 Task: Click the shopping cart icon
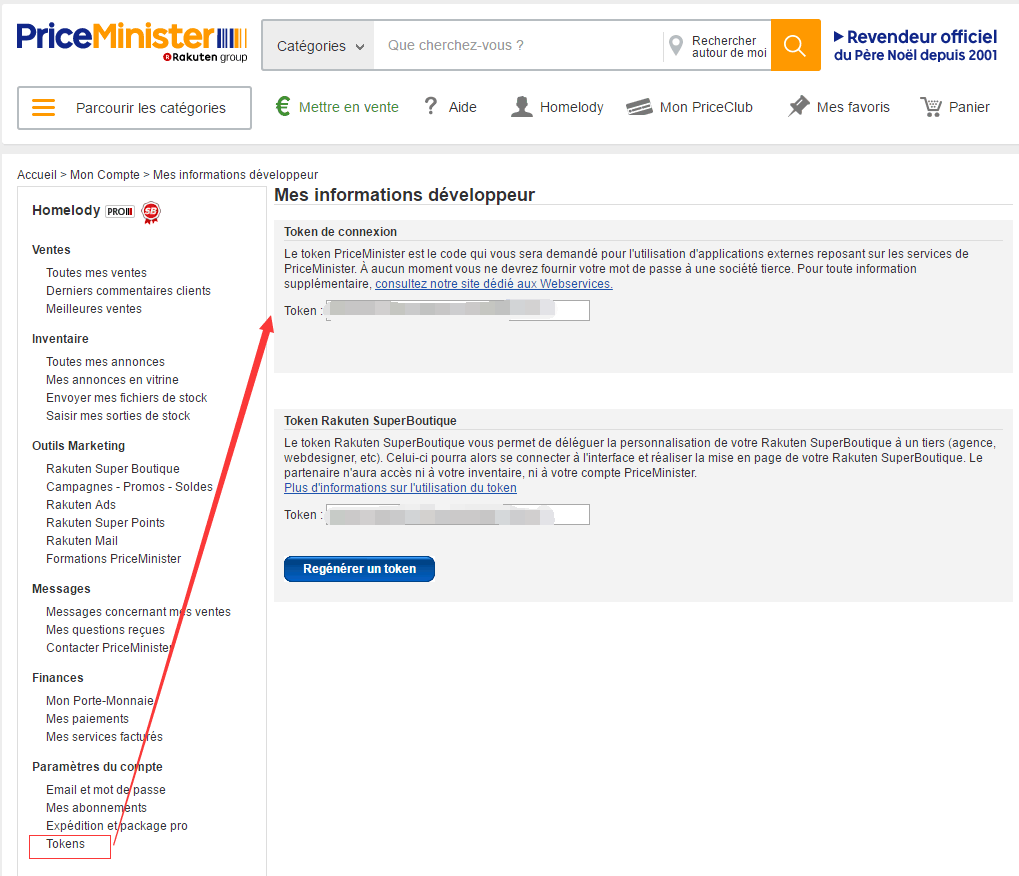pos(931,107)
